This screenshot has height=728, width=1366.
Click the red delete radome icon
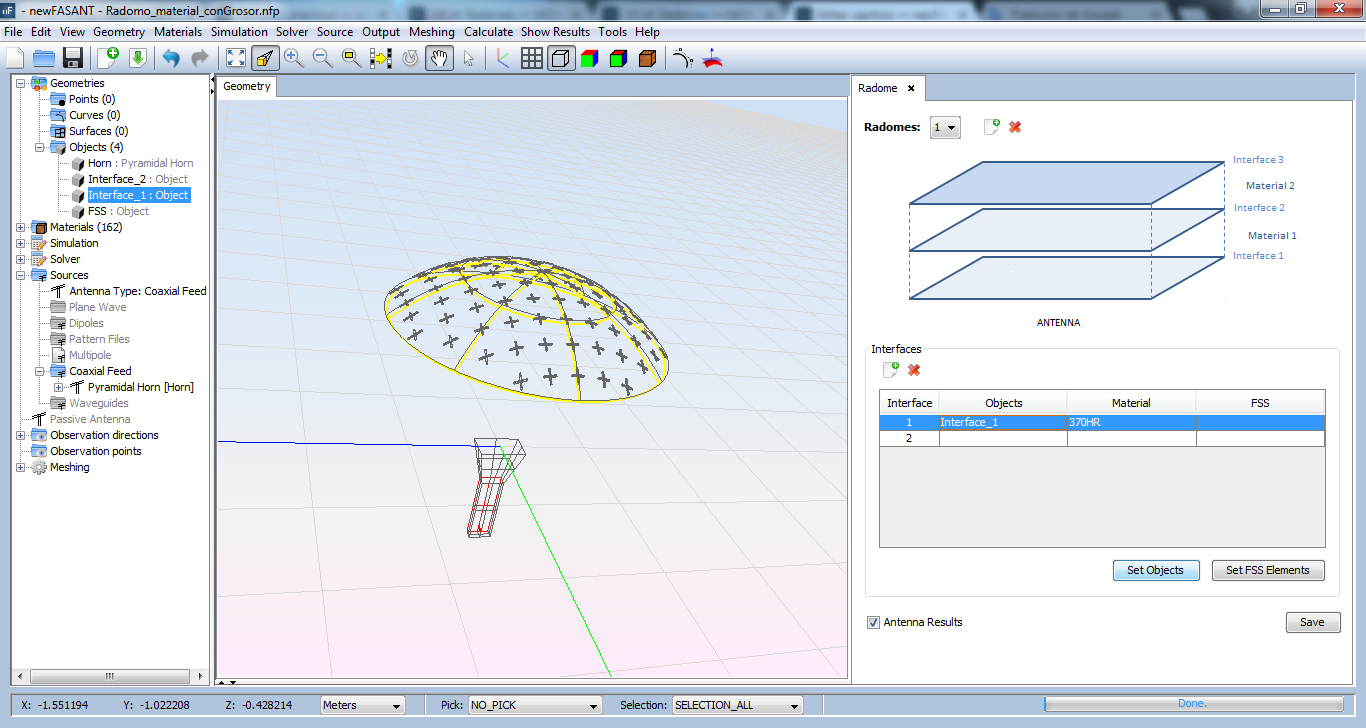[x=1015, y=127]
